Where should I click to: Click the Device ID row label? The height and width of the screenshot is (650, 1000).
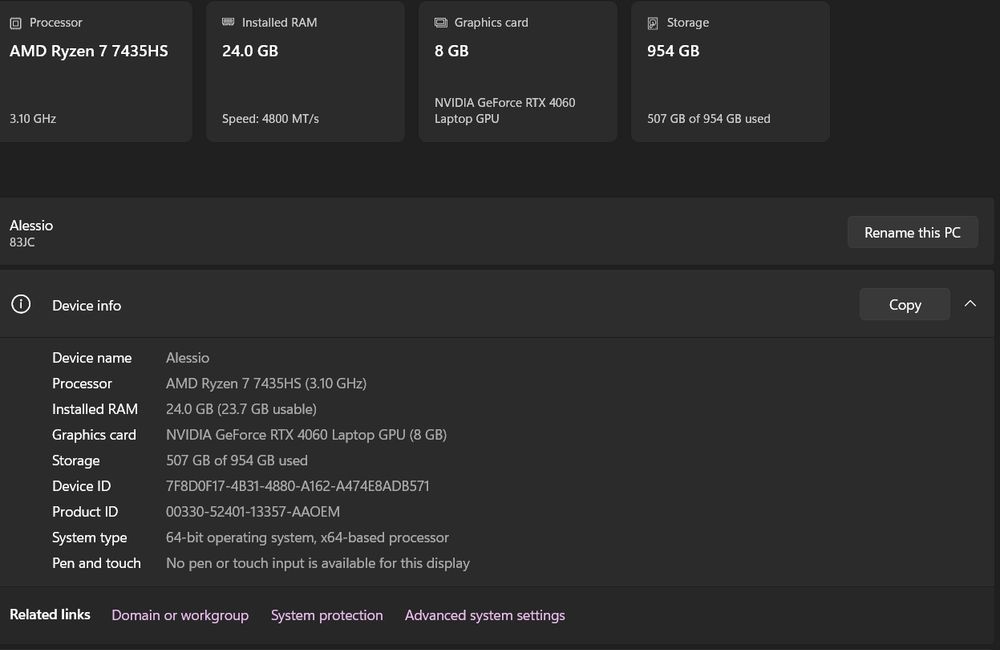point(82,486)
